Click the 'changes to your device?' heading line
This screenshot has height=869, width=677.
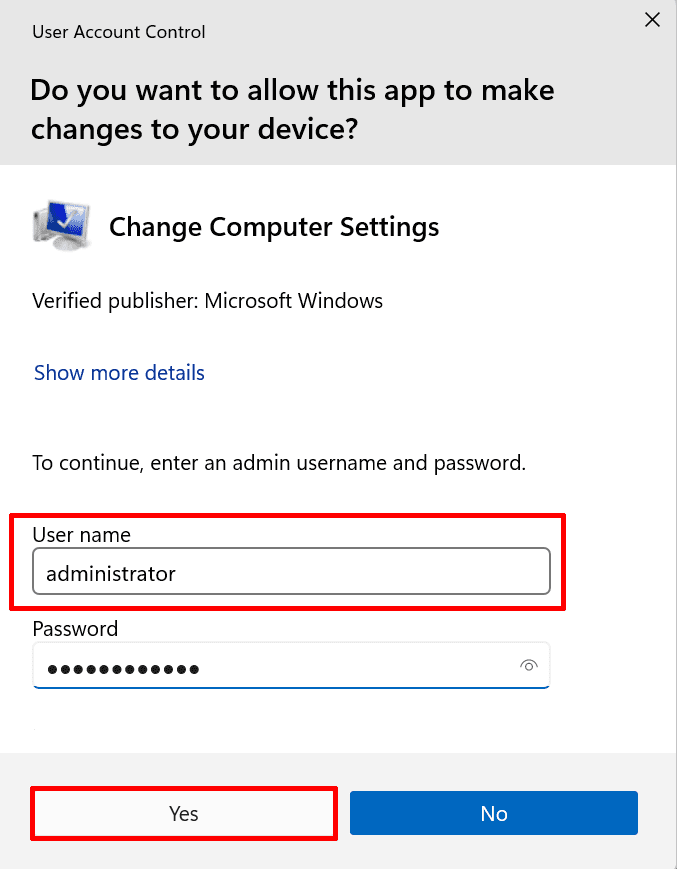[x=194, y=130]
